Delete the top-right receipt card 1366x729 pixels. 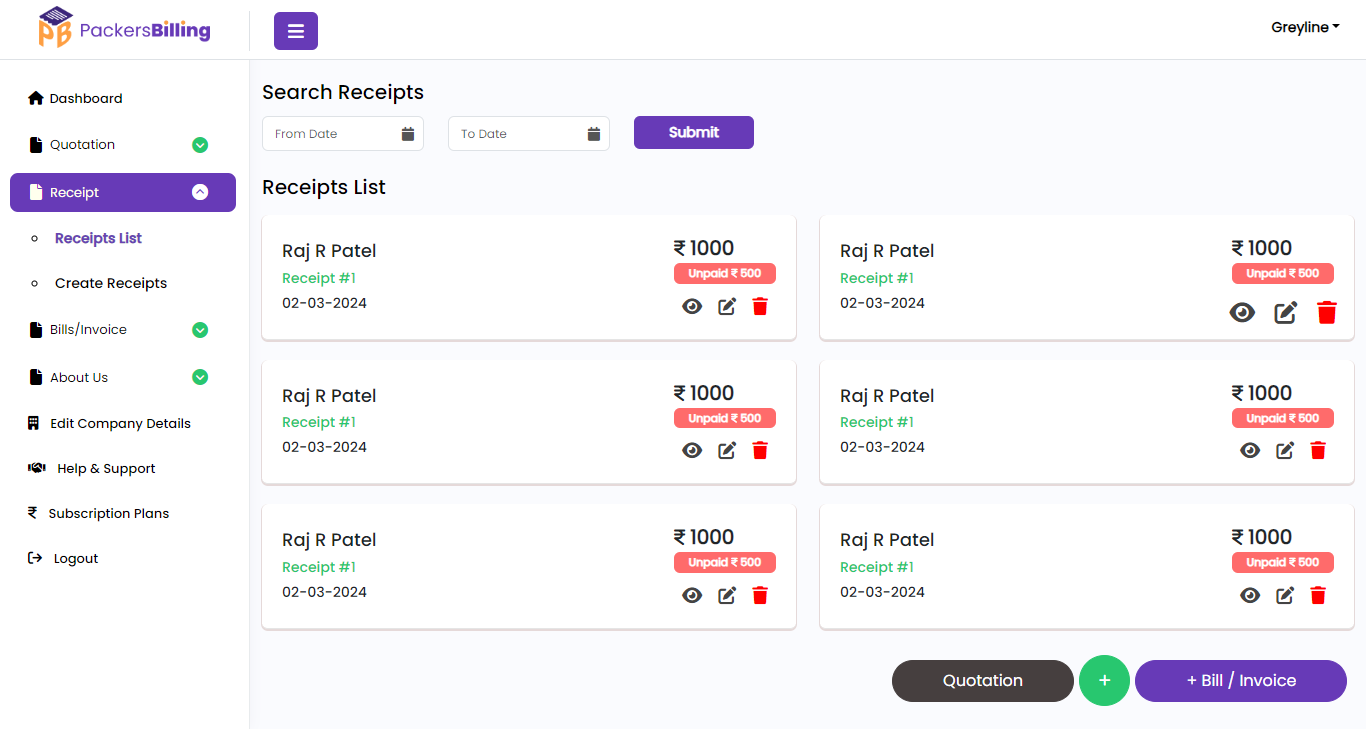click(1327, 313)
